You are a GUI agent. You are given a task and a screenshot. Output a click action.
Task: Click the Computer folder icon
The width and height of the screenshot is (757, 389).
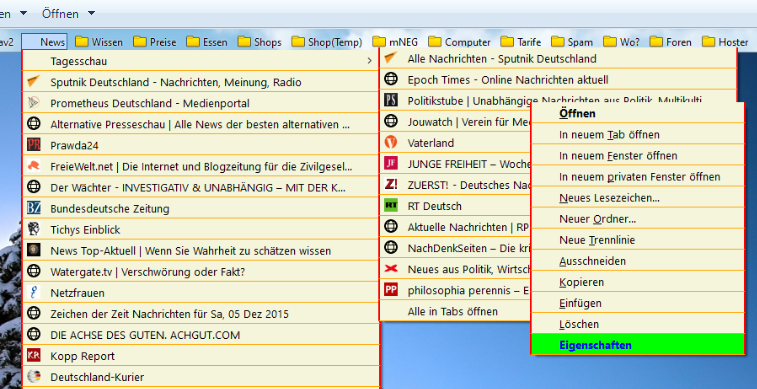435,42
